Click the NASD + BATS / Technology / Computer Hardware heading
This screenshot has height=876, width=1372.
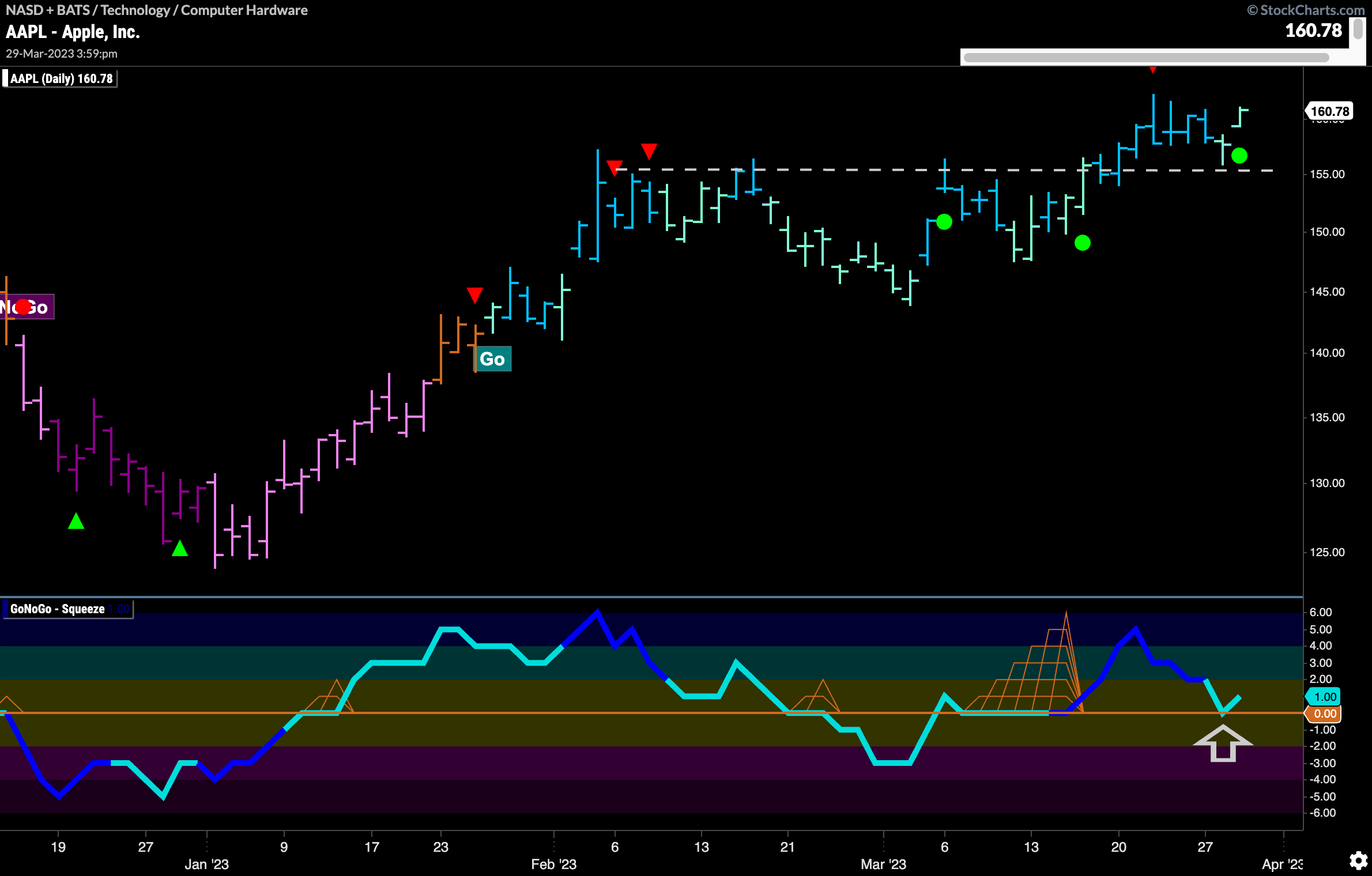point(157,10)
